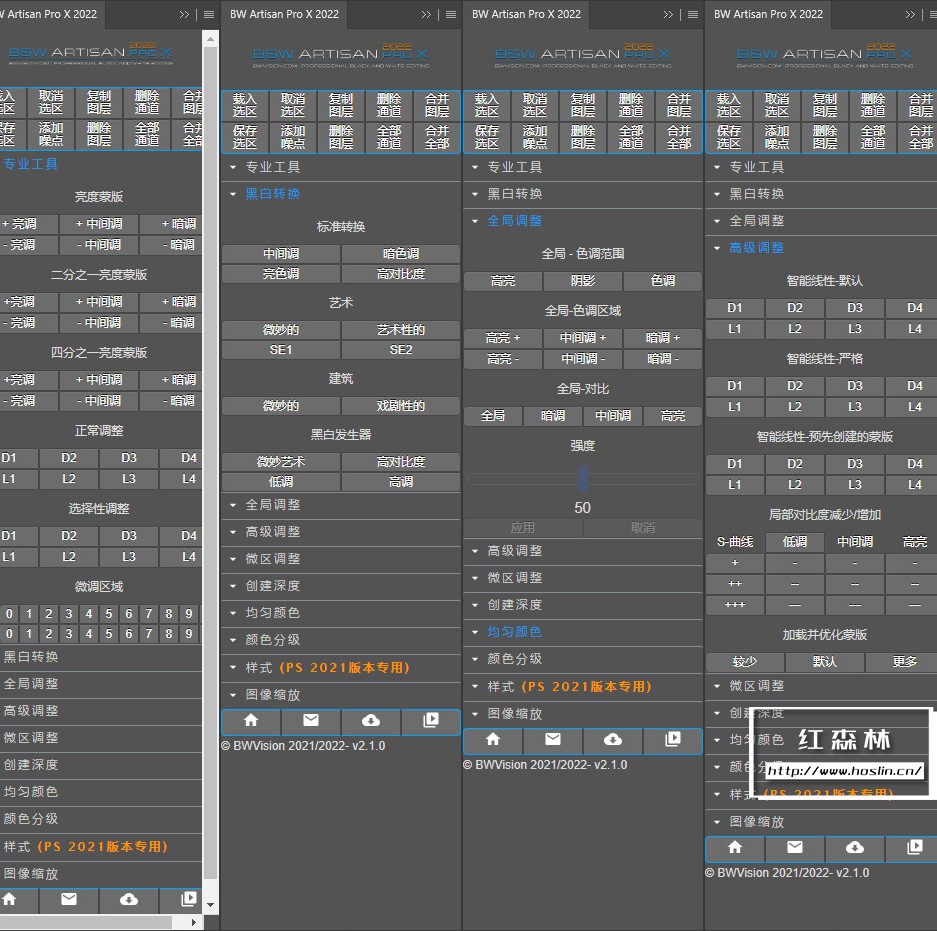Viewport: 937px width, 931px height.
Task: Click home icon in expanded 黑白转换 panel
Action: point(251,721)
